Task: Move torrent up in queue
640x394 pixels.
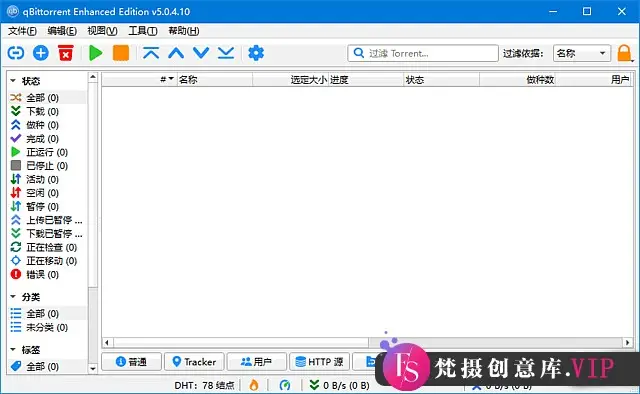Action: [x=176, y=53]
